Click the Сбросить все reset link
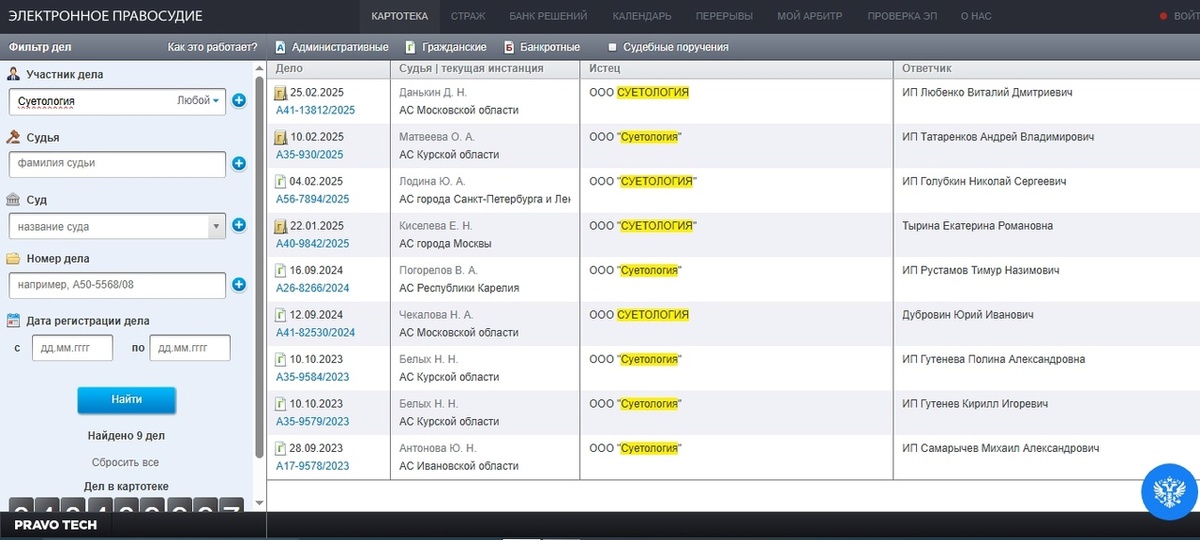The image size is (1200, 540). click(x=125, y=462)
